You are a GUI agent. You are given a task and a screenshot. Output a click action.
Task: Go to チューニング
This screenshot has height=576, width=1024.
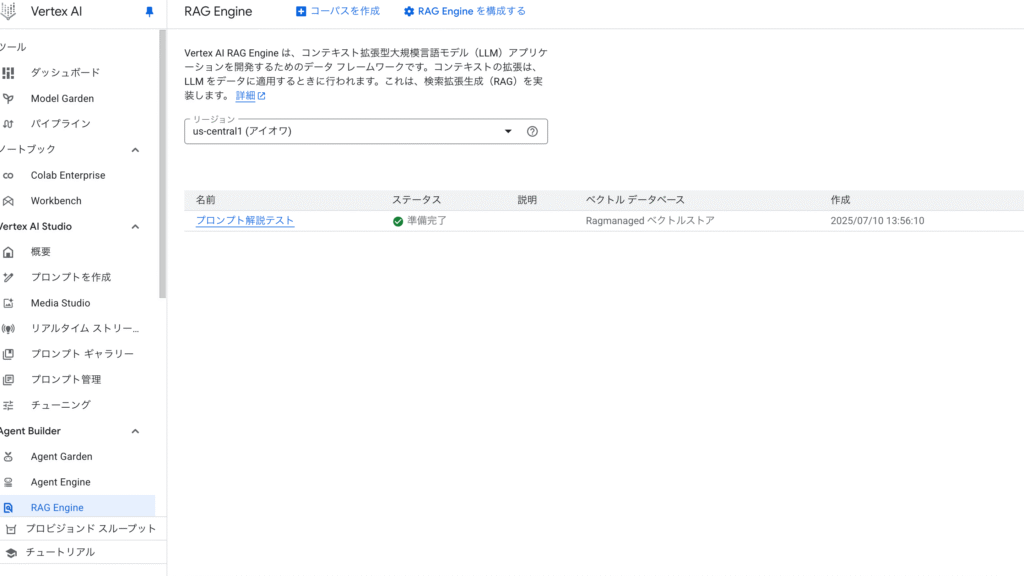[x=61, y=405]
